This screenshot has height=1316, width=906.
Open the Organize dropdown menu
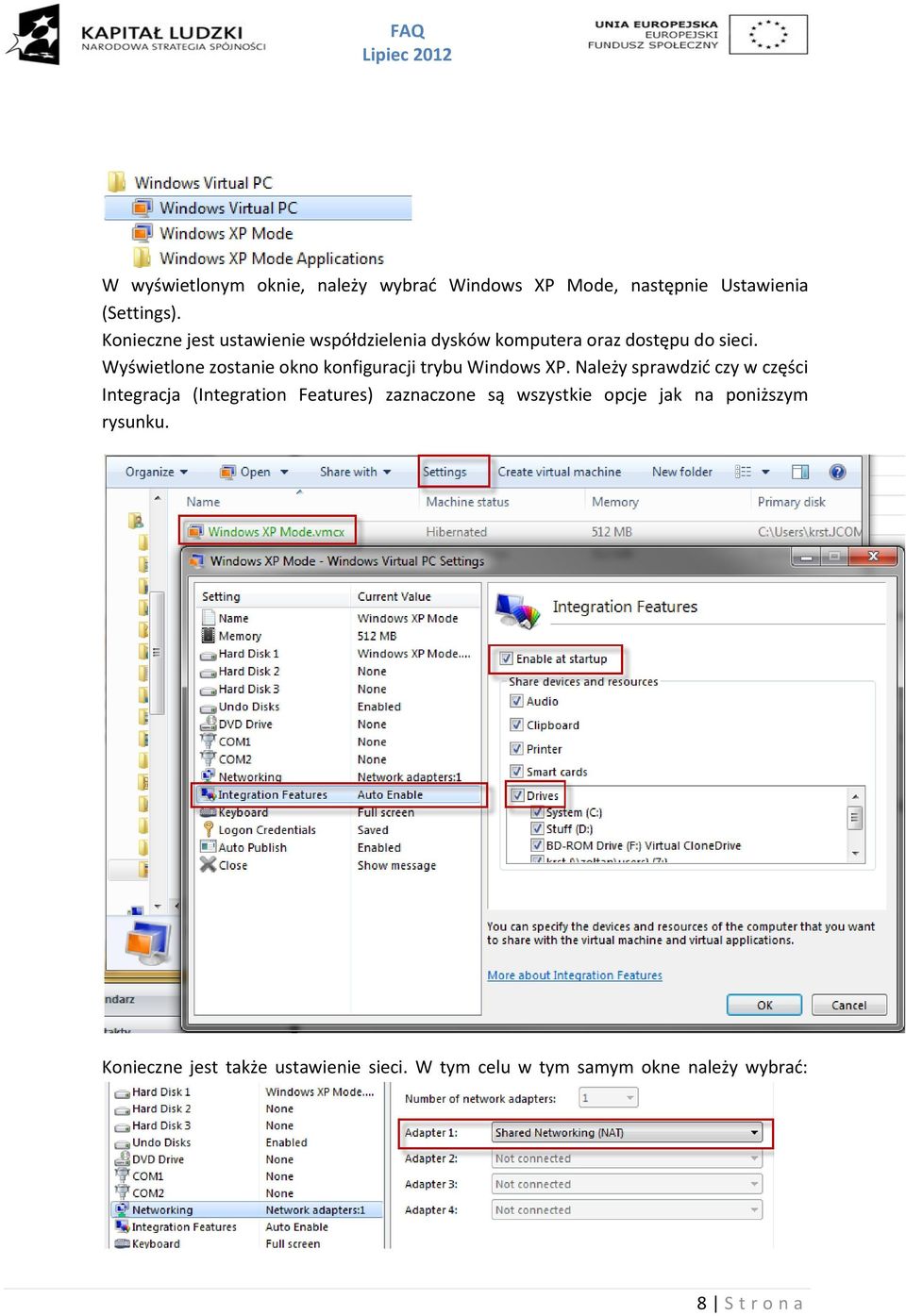click(x=156, y=472)
